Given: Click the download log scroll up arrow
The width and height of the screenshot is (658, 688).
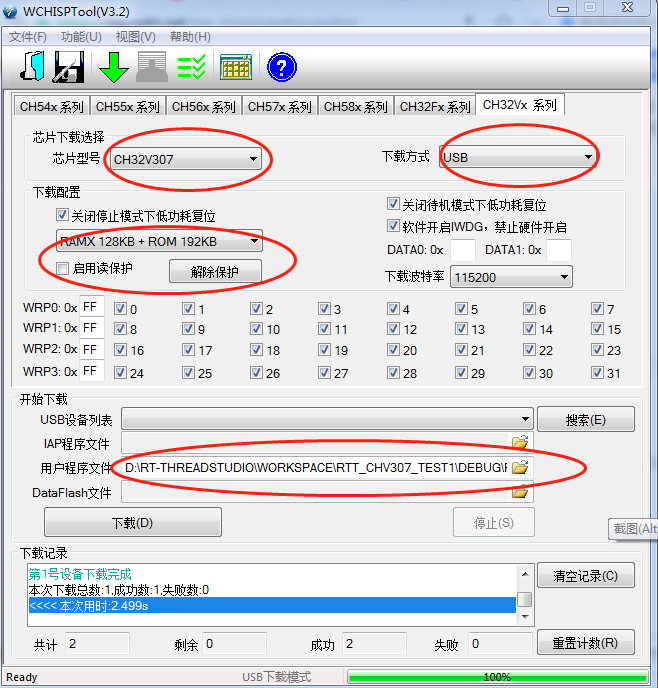Looking at the screenshot, I should pos(525,574).
